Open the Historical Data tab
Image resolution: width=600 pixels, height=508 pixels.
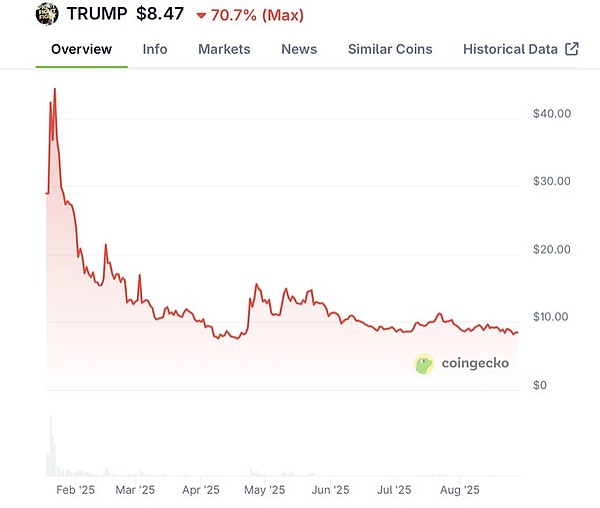tap(510, 49)
